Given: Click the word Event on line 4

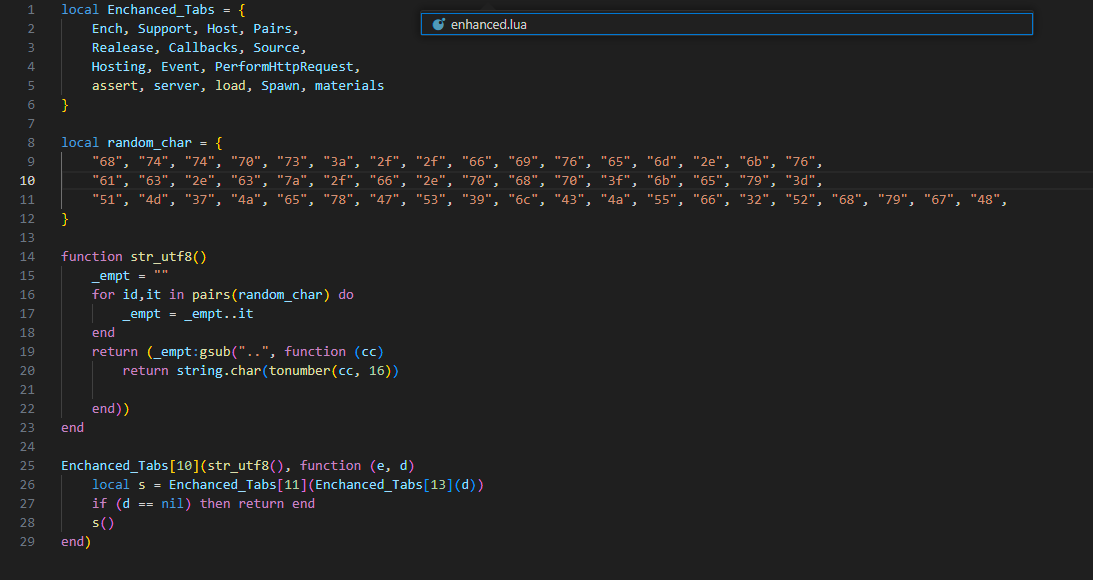Looking at the screenshot, I should (x=180, y=66).
